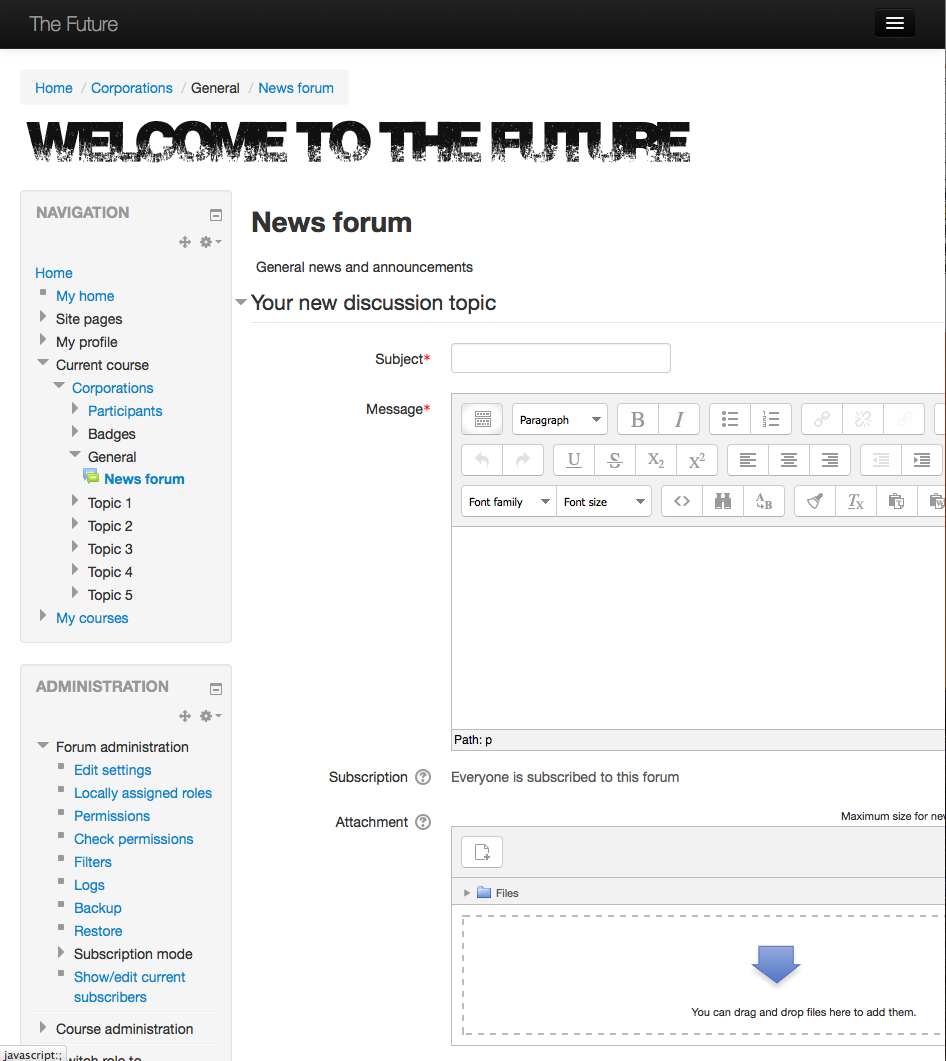The width and height of the screenshot is (946, 1061).
Task: Collapse the Administration block
Action: click(216, 689)
